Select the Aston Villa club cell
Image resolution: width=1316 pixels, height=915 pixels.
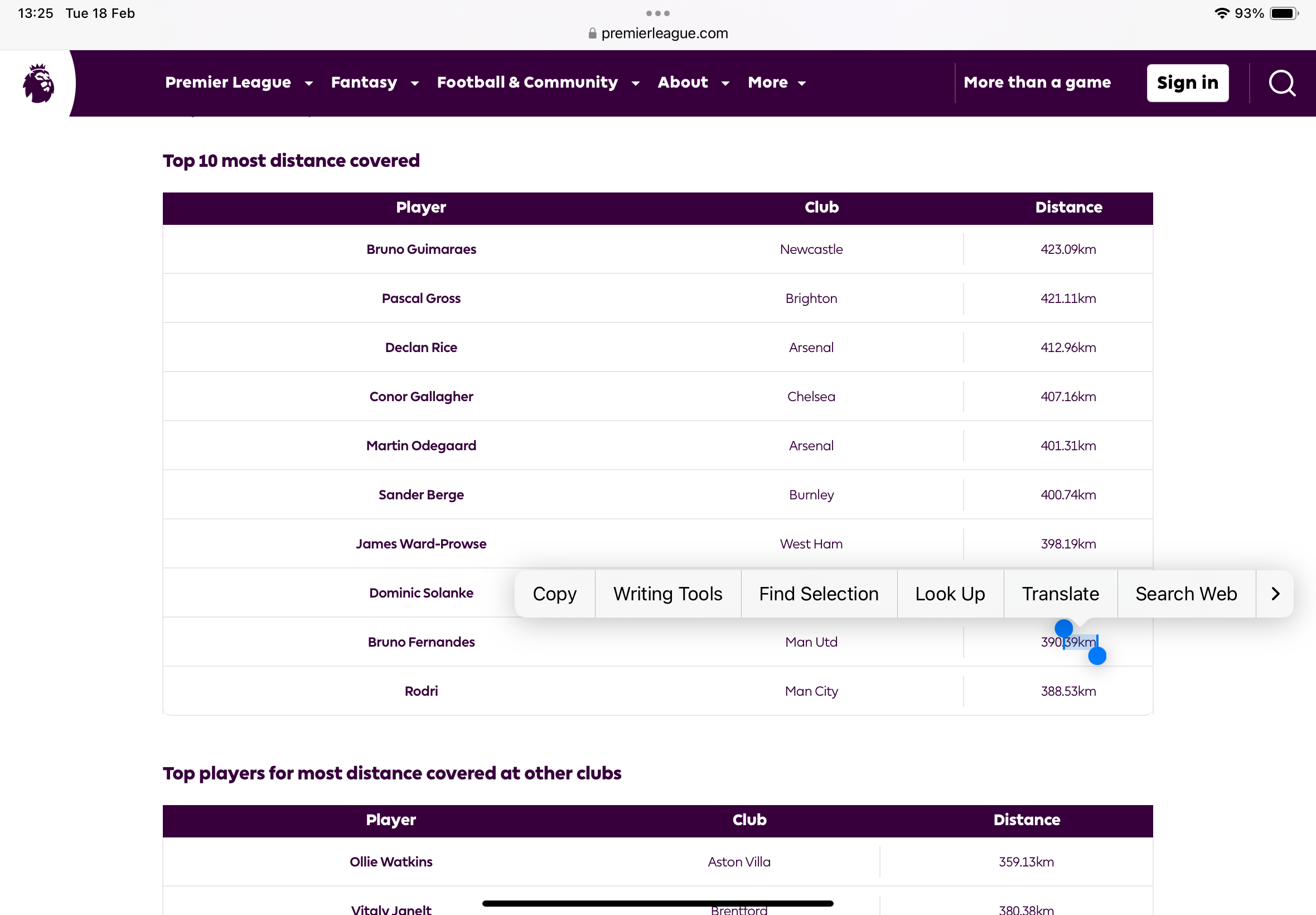coord(739,861)
